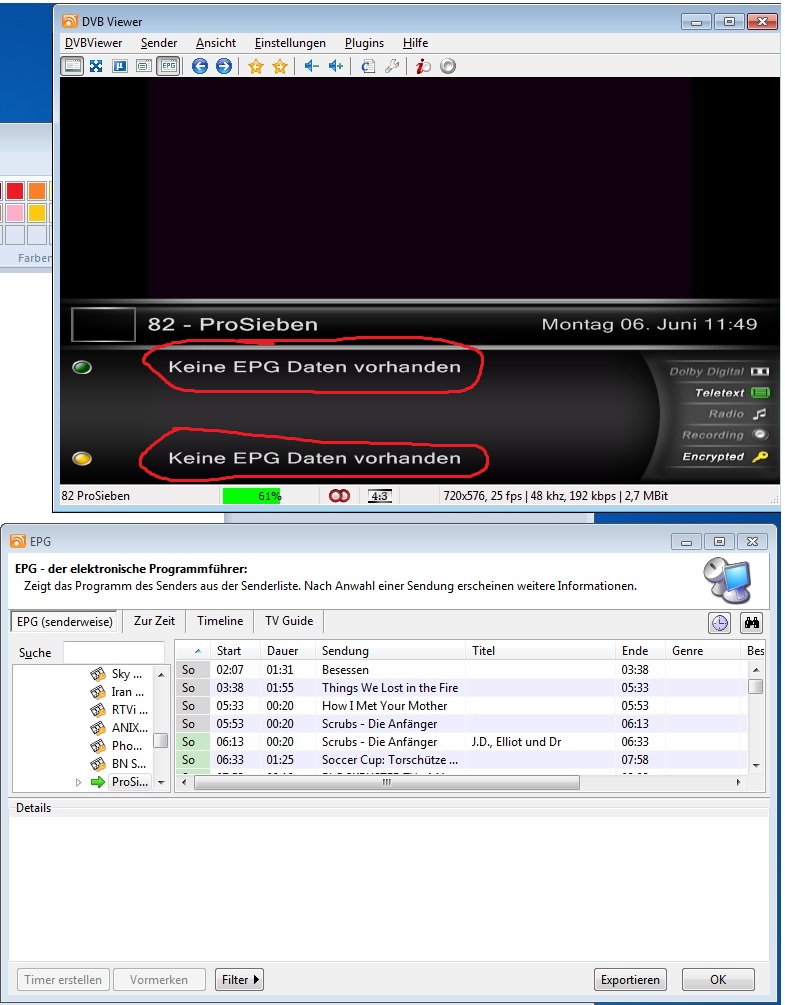Switch to the Zur Zeit tab
This screenshot has width=785, height=1005.
tap(154, 621)
